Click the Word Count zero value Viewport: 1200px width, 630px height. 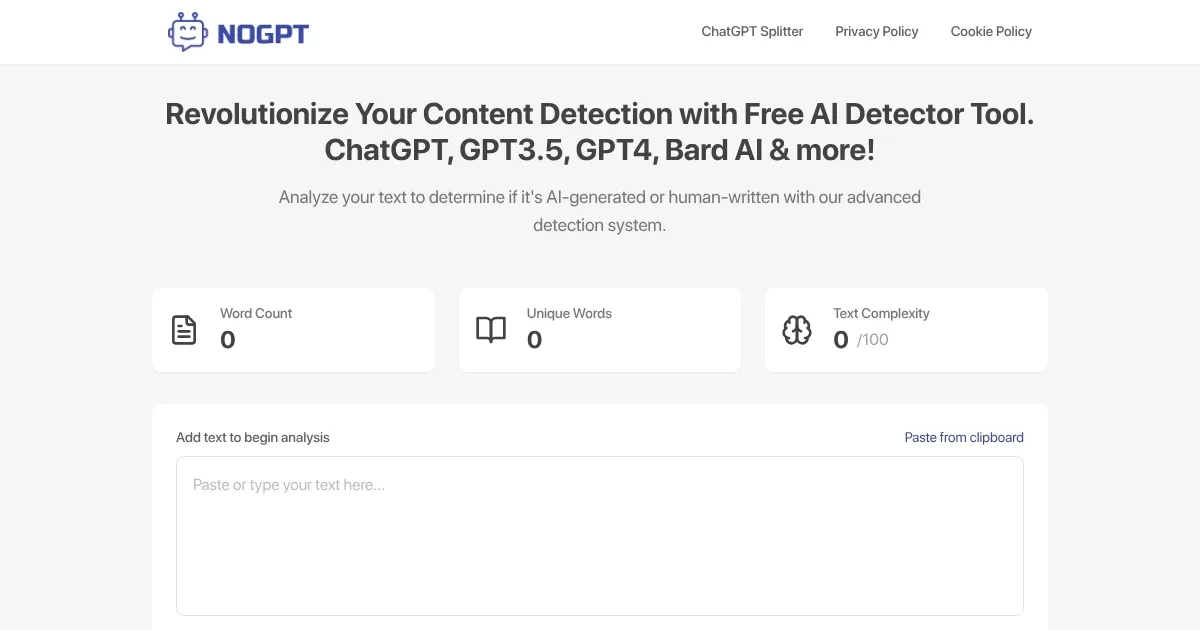point(226,340)
